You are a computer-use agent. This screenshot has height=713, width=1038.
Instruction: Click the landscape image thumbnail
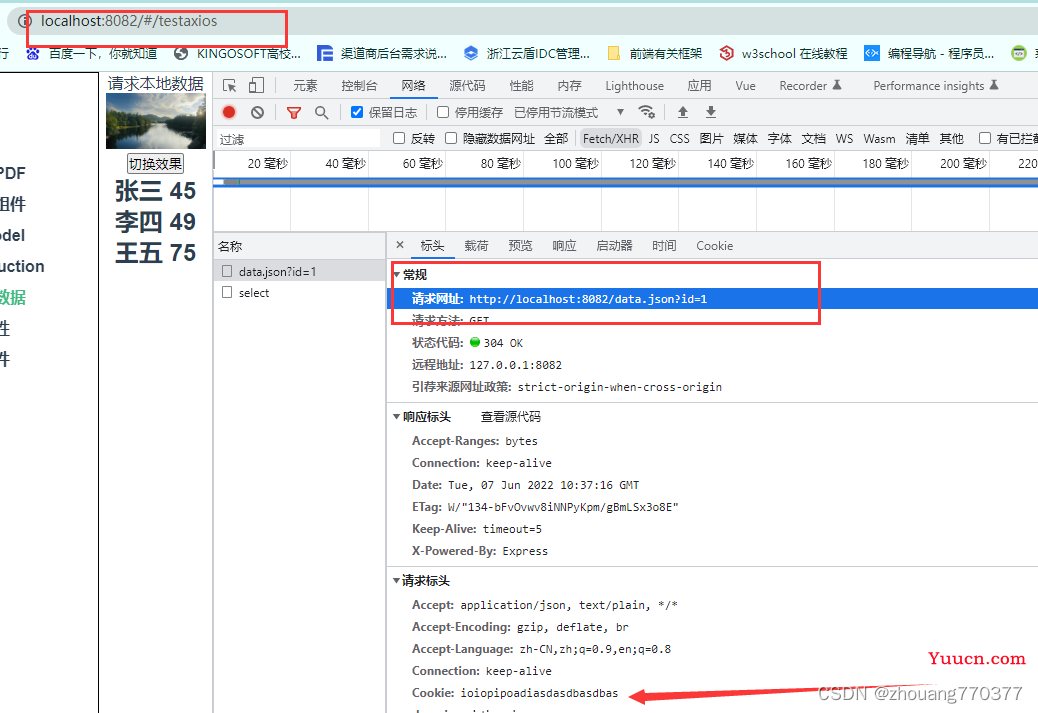point(156,120)
